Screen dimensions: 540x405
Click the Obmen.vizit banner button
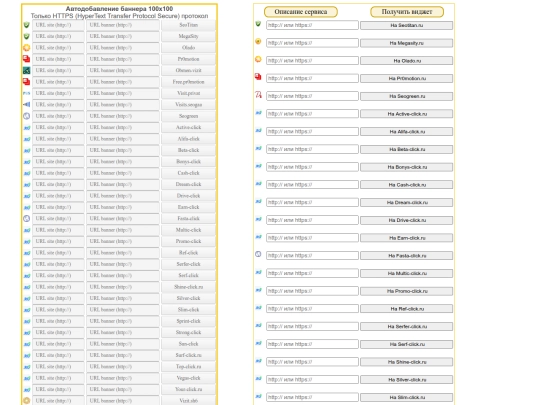(188, 71)
